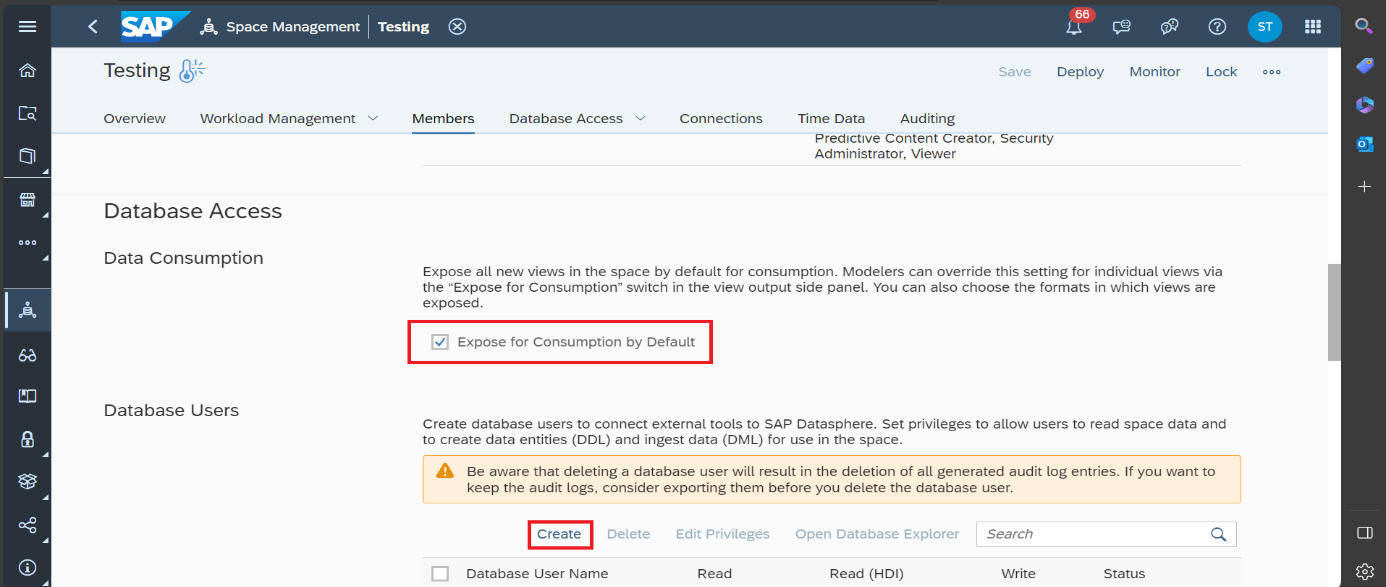This screenshot has height=587, width=1386.
Task: Click the database users Search field
Action: coord(1095,534)
